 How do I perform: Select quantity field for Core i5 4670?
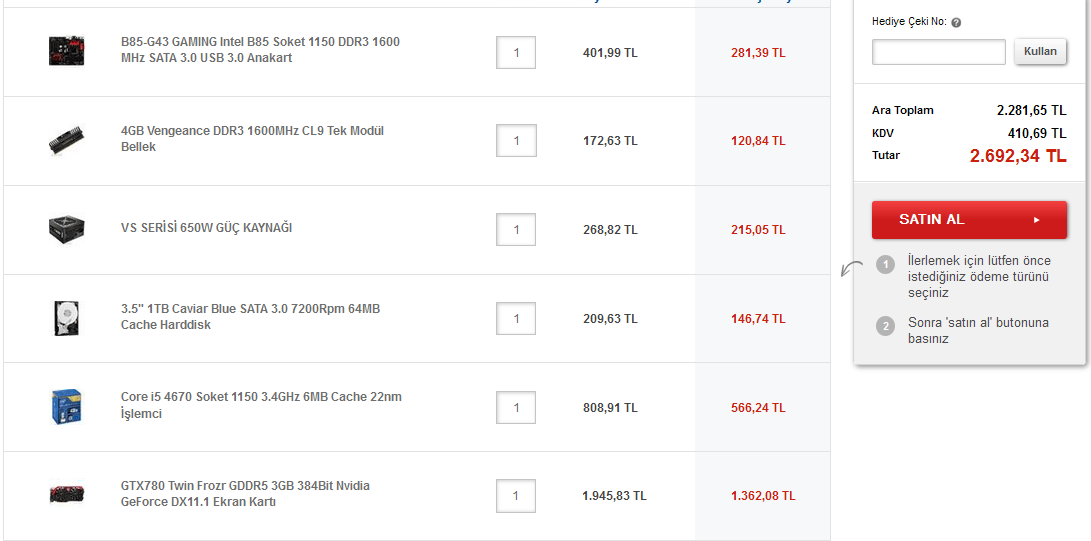tap(516, 408)
